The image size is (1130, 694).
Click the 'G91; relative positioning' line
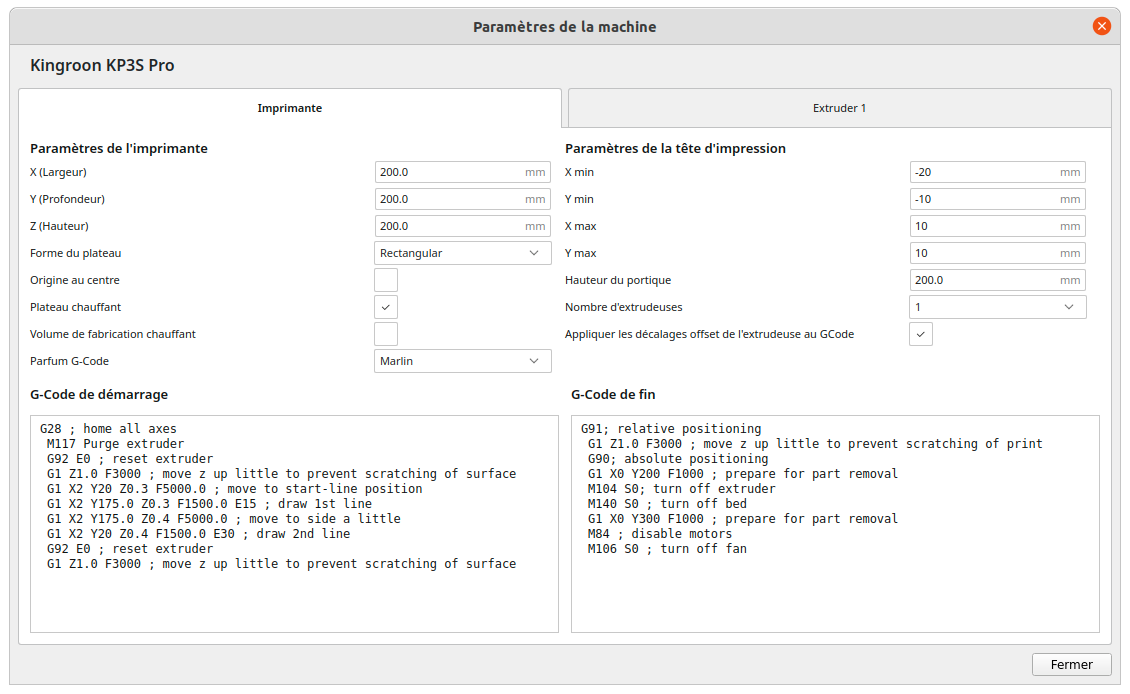coord(671,429)
